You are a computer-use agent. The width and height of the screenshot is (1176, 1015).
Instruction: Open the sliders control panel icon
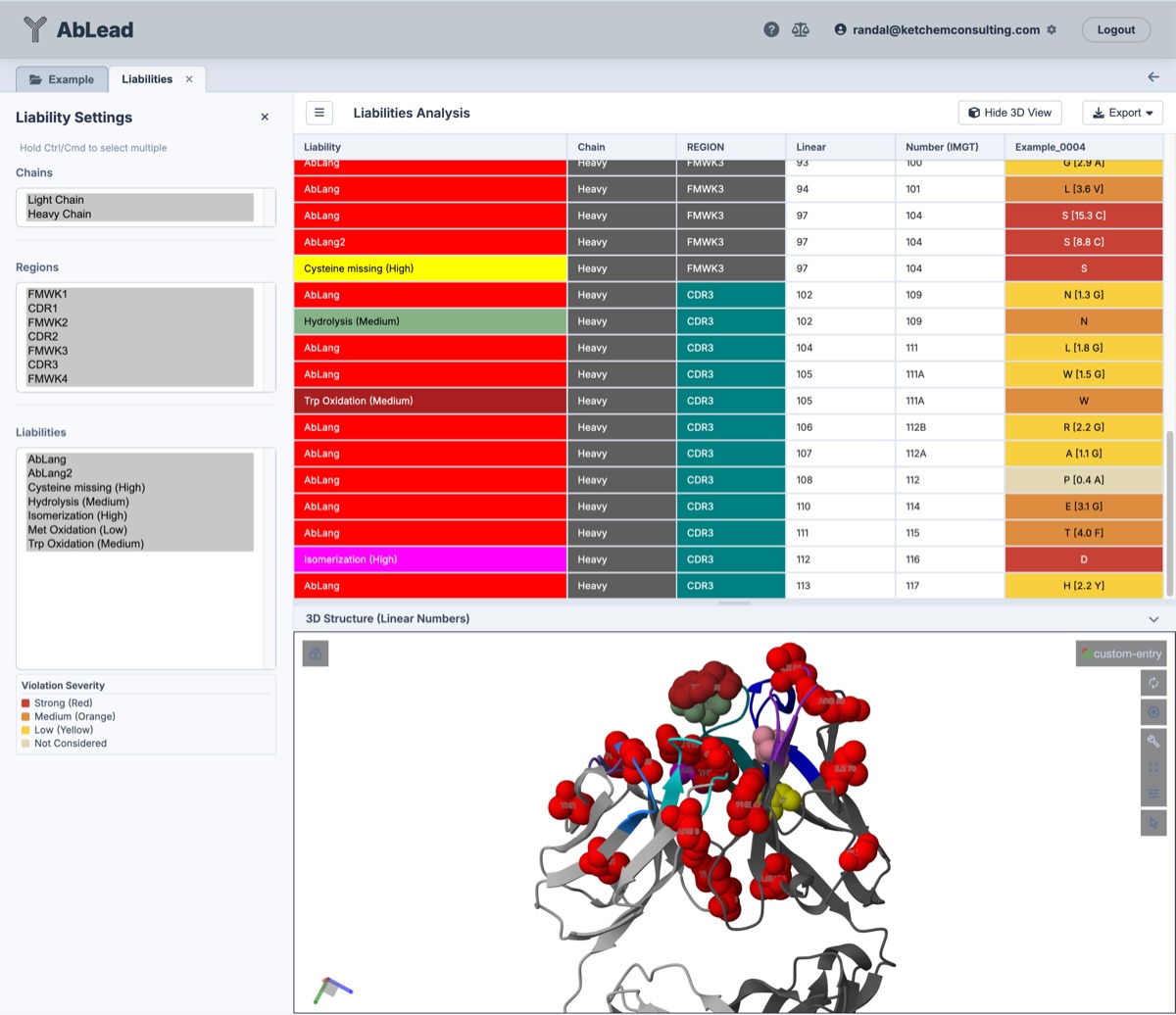(1153, 795)
